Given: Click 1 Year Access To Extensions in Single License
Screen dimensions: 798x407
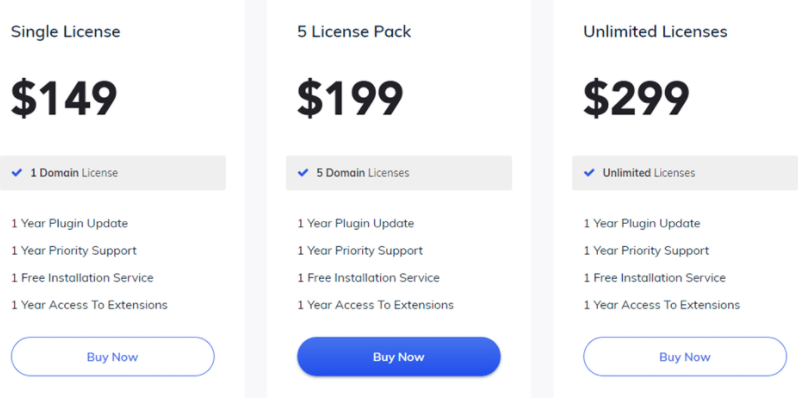Looking at the screenshot, I should tap(90, 305).
